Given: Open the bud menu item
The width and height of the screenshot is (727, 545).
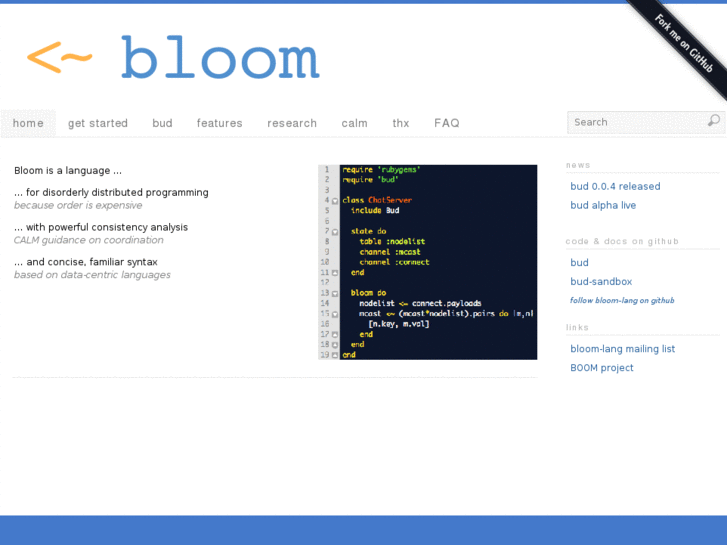Looking at the screenshot, I should tap(162, 123).
